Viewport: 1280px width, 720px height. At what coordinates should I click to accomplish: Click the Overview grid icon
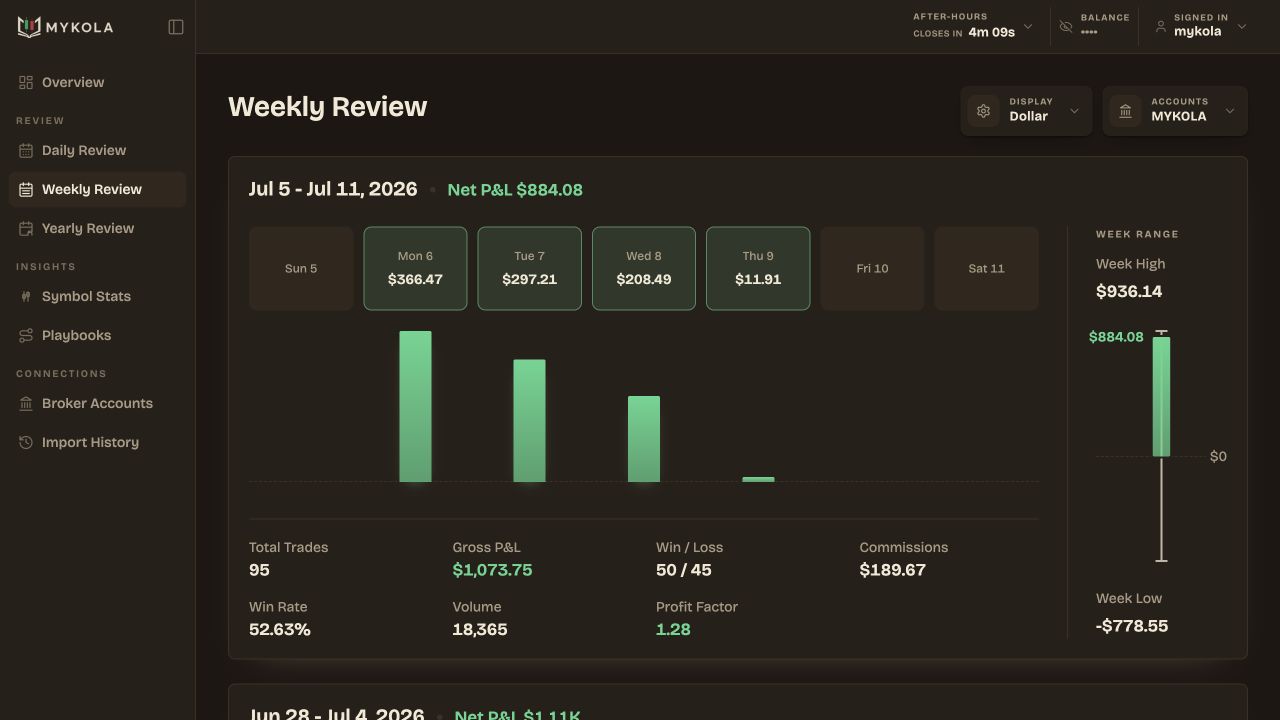click(26, 82)
